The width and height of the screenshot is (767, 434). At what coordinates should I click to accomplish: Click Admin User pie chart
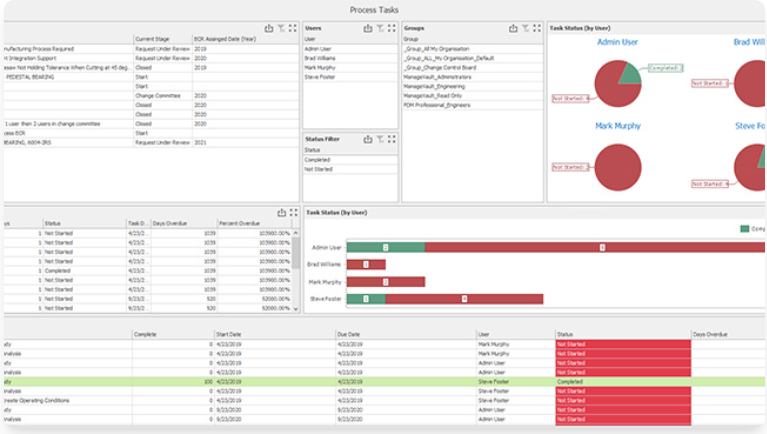[x=617, y=84]
